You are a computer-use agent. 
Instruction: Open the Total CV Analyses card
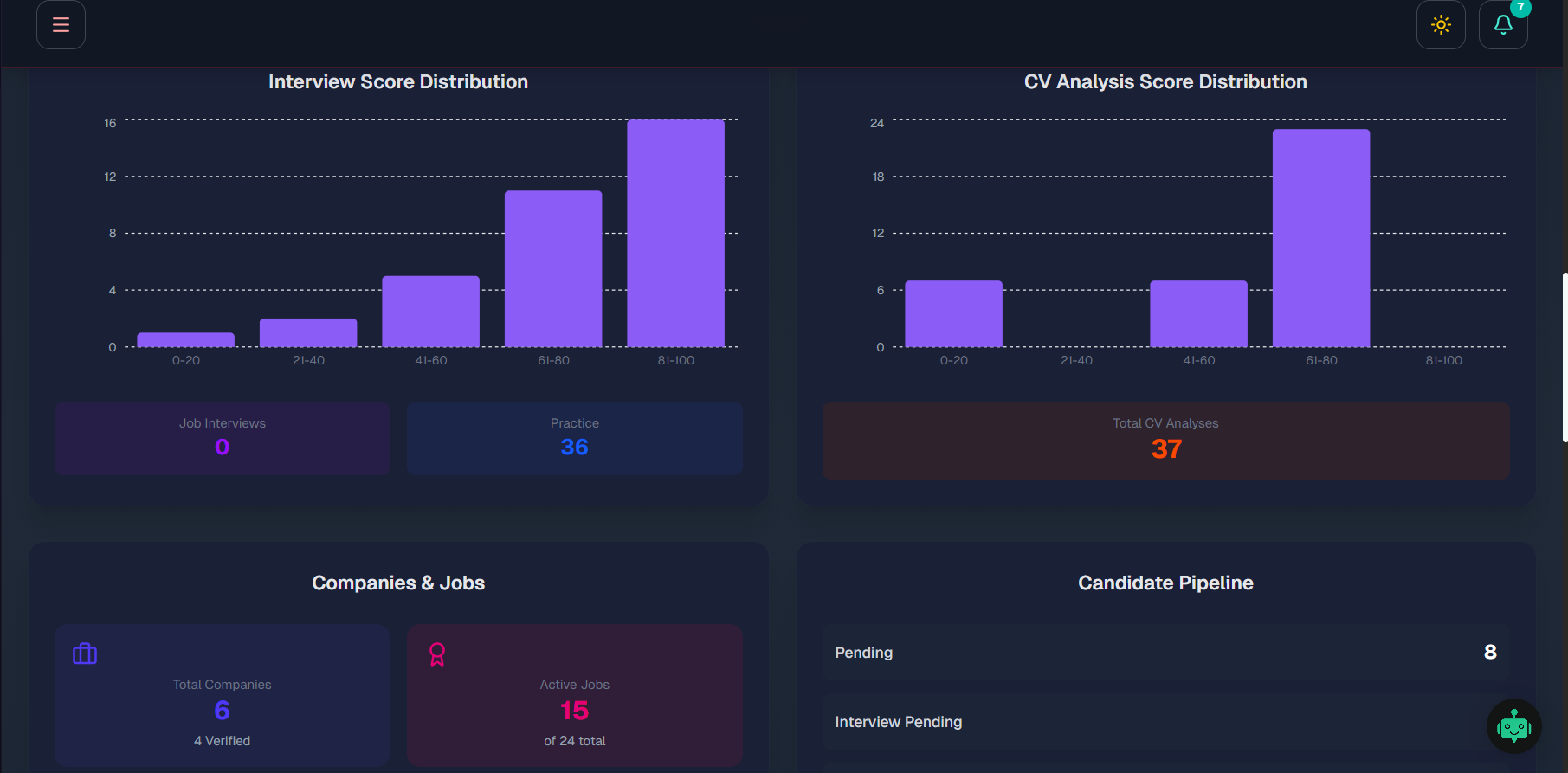click(1165, 440)
